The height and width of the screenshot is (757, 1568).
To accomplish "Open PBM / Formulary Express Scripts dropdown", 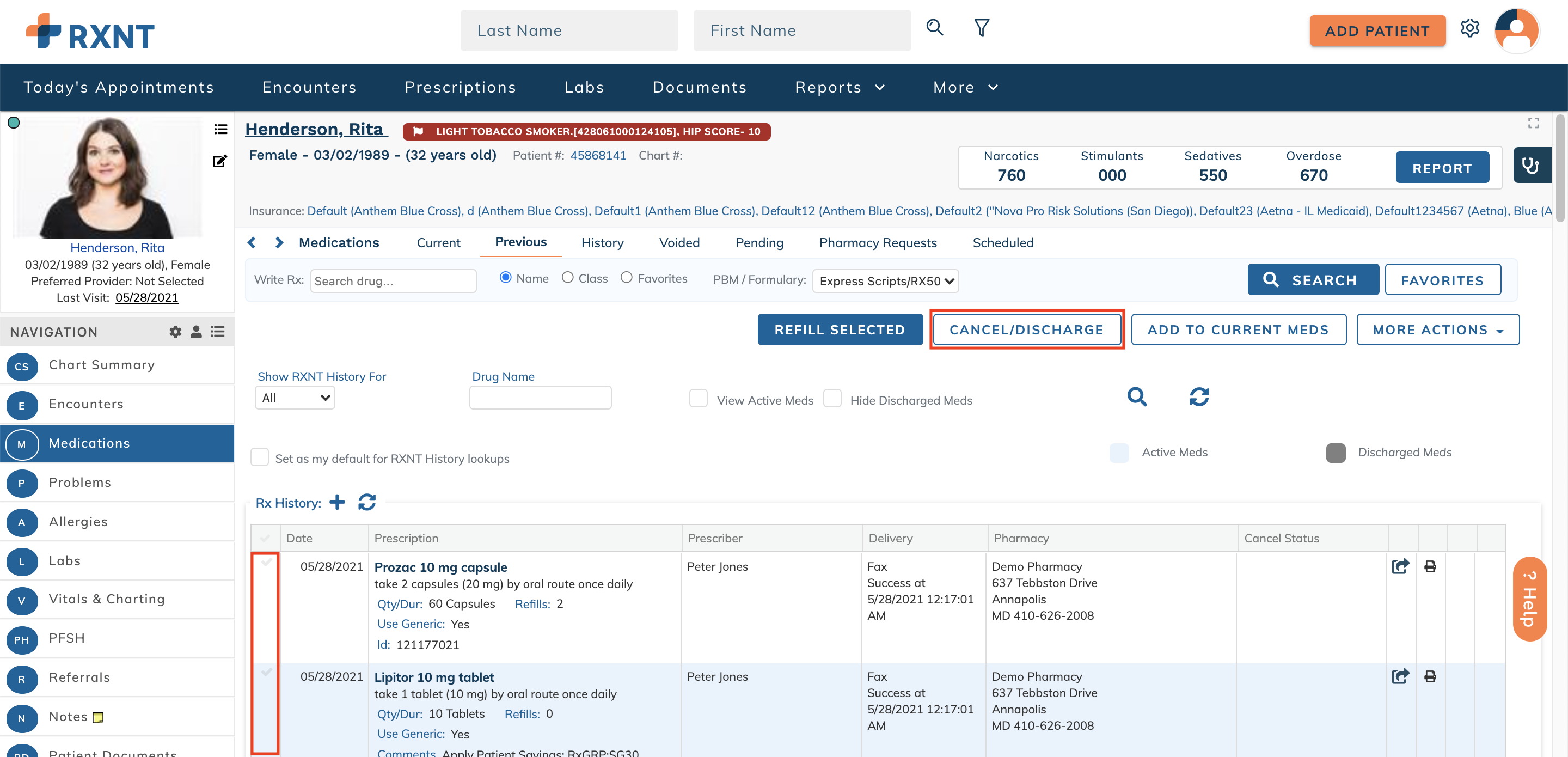I will 886,281.
